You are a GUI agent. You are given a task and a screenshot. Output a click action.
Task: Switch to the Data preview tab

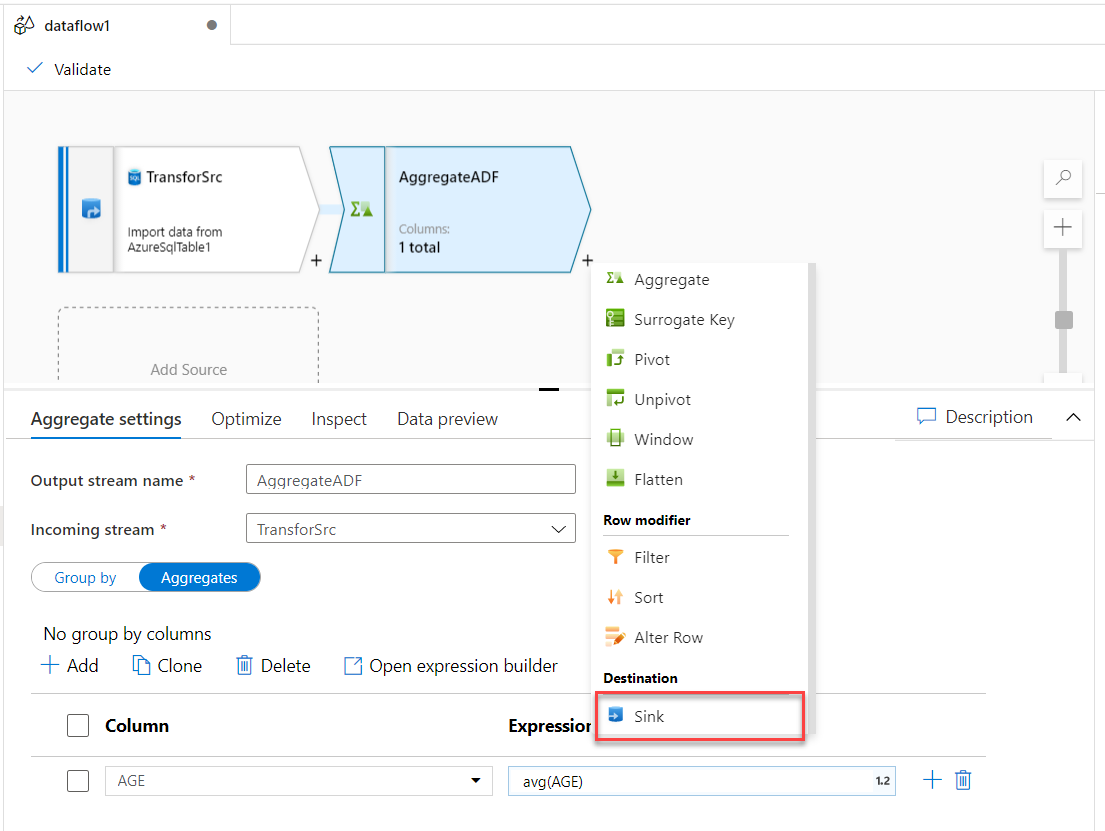click(447, 419)
